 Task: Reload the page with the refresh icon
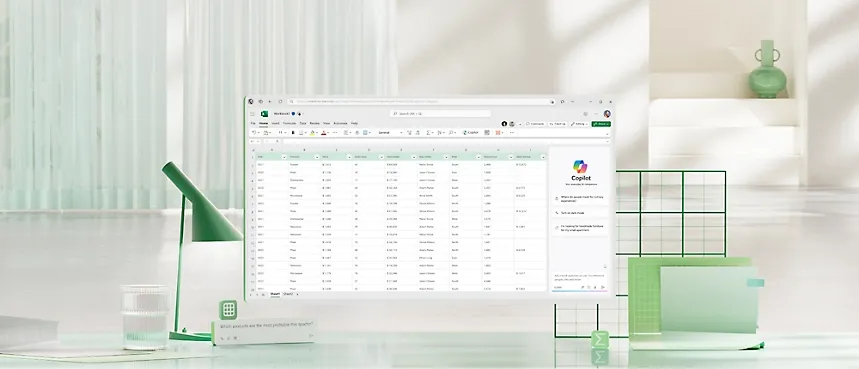click(280, 101)
